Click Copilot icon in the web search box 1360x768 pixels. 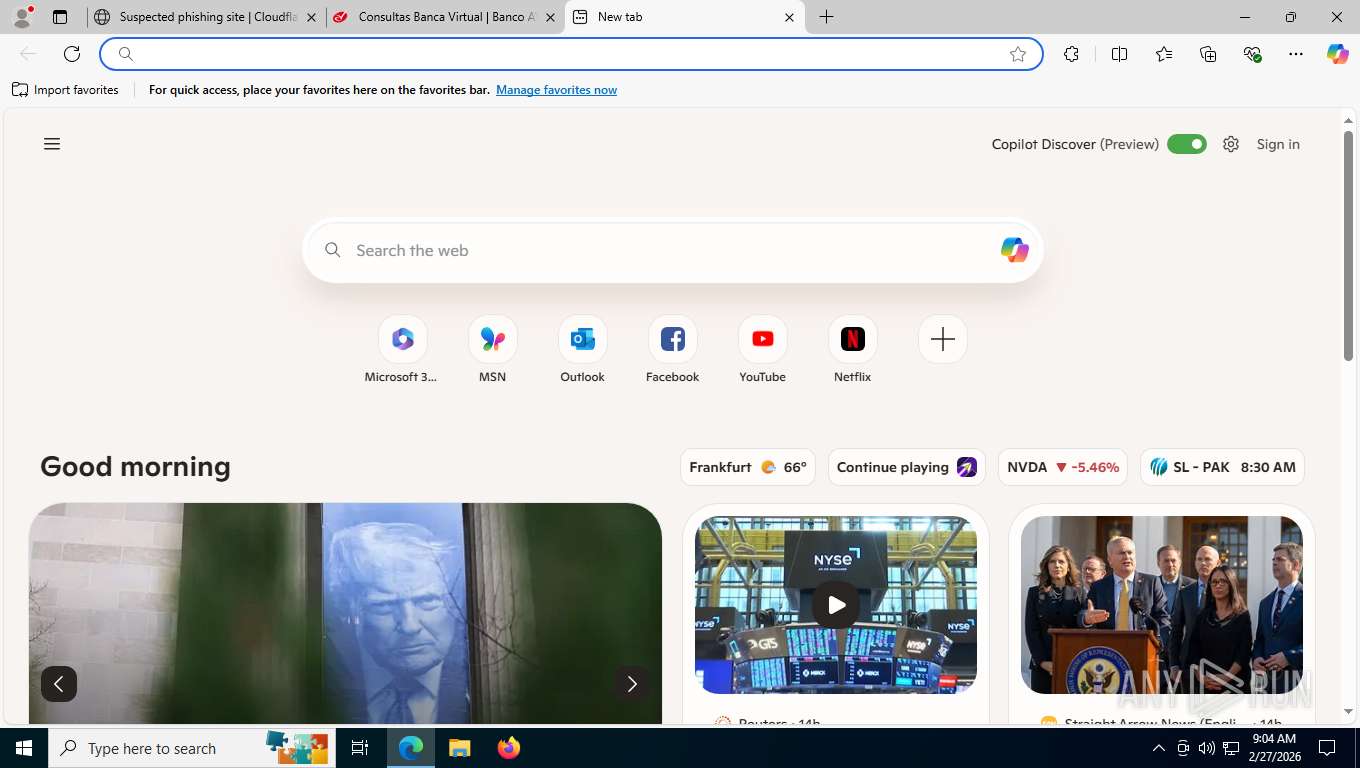point(1014,250)
